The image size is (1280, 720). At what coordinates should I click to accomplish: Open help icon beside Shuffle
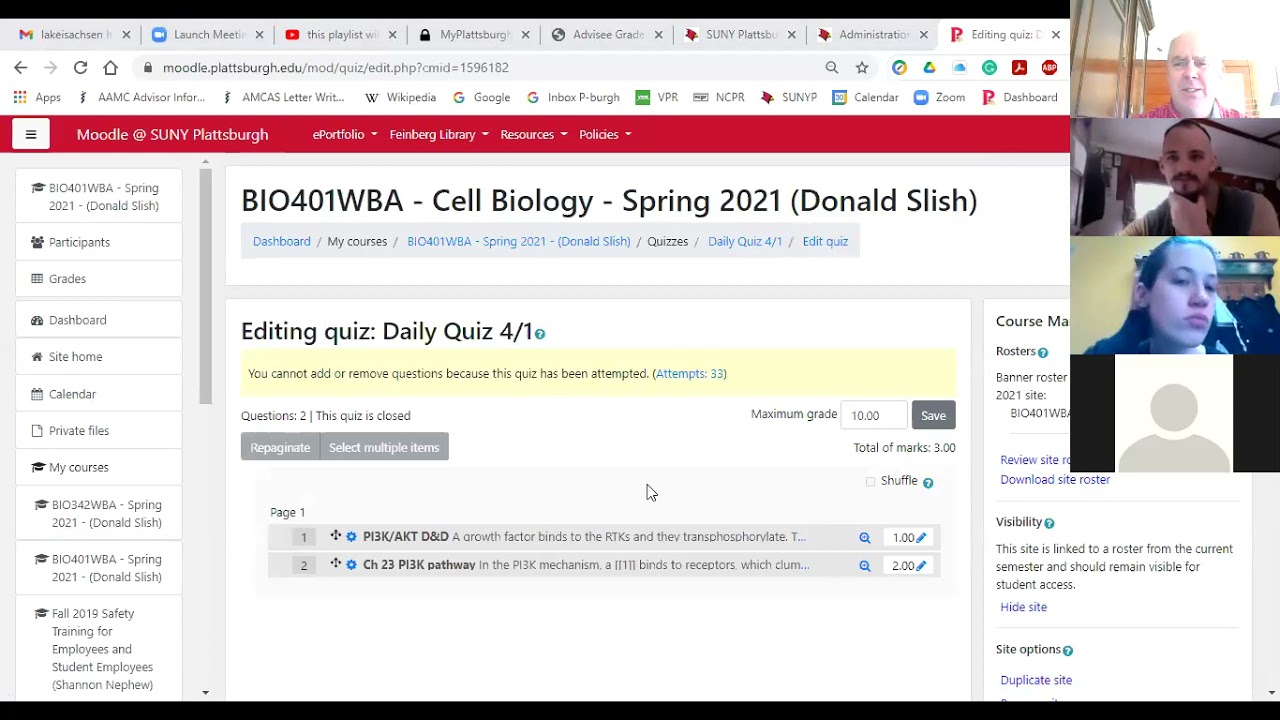pos(928,483)
